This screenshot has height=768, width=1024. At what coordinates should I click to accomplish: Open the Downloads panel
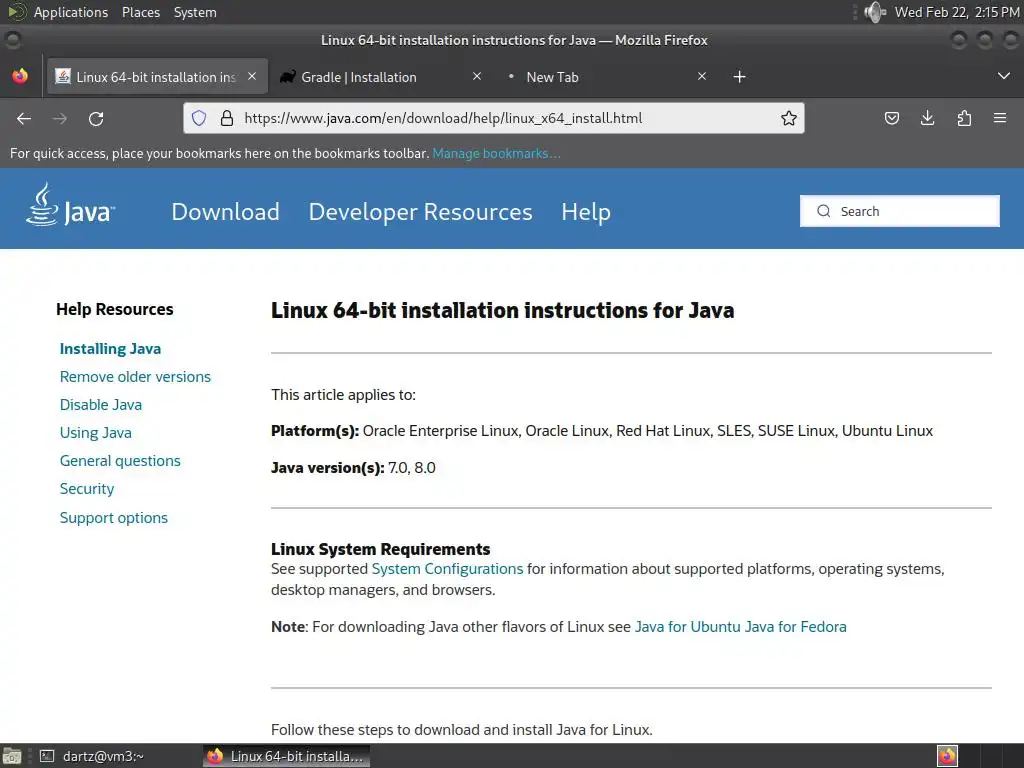(x=927, y=118)
